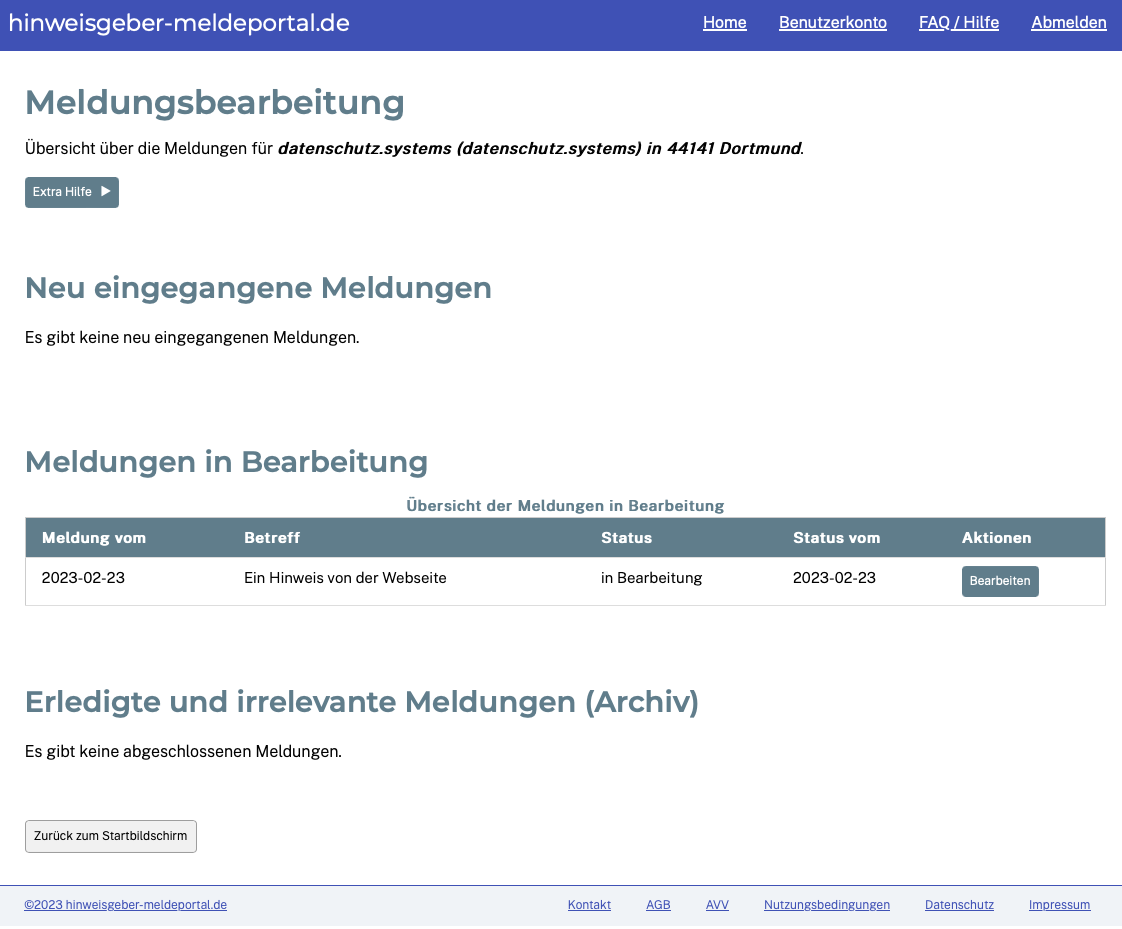Screen dimensions: 1122x929
Task: Select the row text Ein Hinweis von der Webseite
Action: (345, 578)
